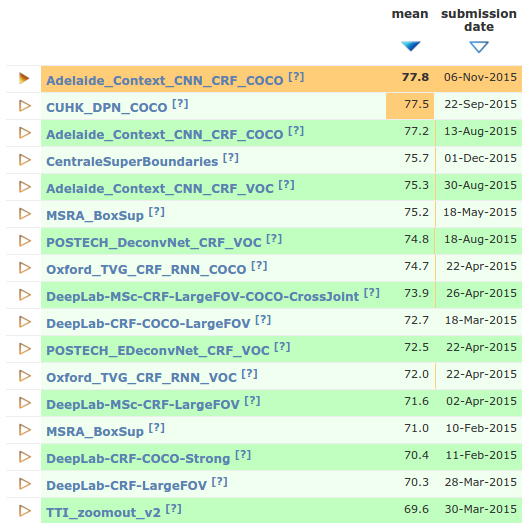Open help [?] beside CentraleSuperBoundaries

coord(231,158)
